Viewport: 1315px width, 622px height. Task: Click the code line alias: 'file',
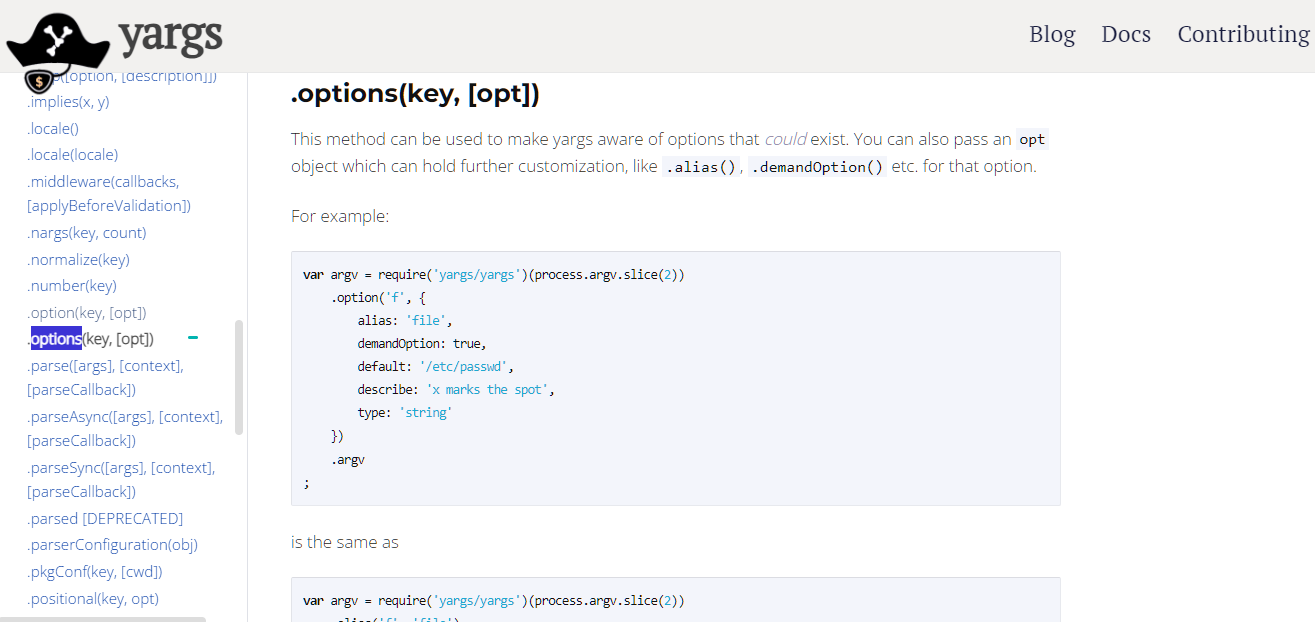[405, 320]
